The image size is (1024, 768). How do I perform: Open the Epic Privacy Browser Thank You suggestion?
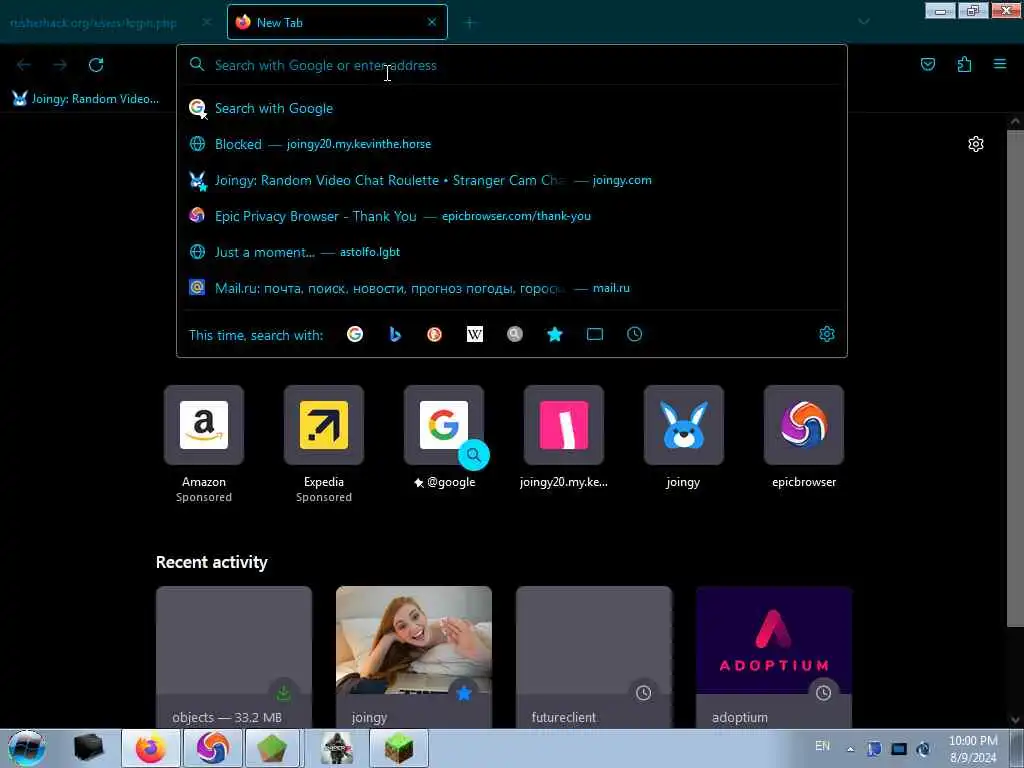coord(512,216)
